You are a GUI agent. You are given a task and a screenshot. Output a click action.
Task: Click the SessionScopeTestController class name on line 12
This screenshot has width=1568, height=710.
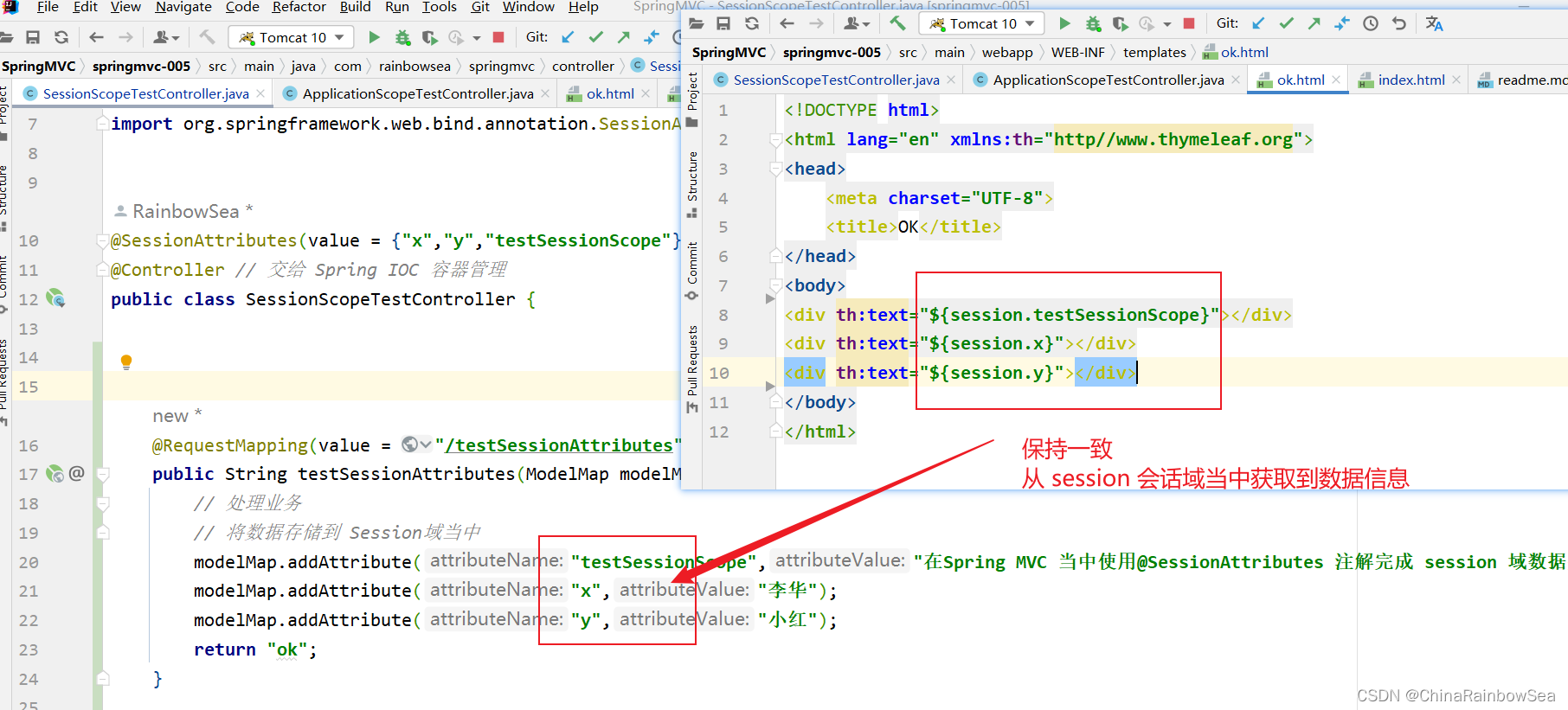click(x=381, y=299)
